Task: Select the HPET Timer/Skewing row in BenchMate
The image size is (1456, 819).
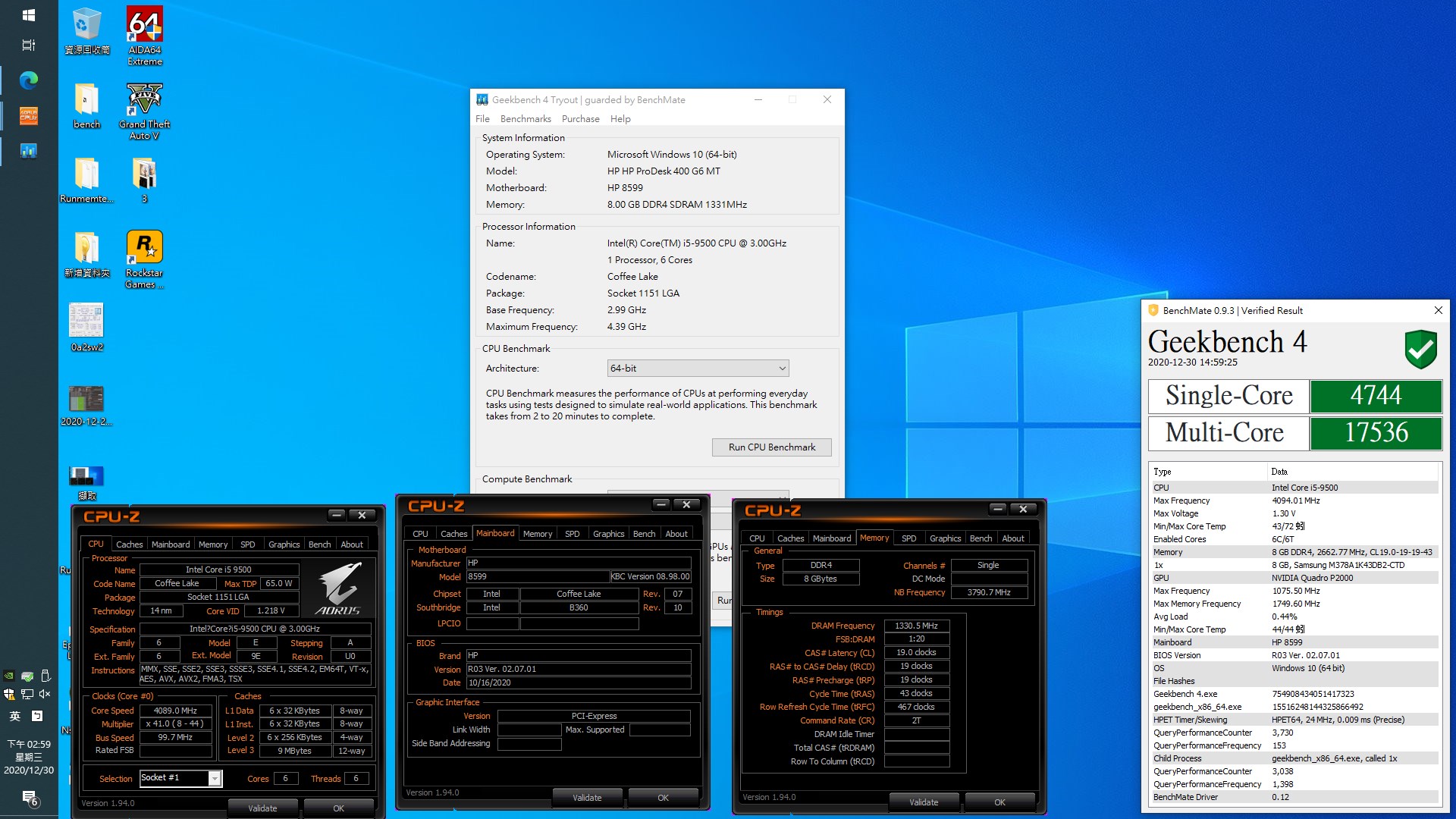Action: click(x=1294, y=720)
